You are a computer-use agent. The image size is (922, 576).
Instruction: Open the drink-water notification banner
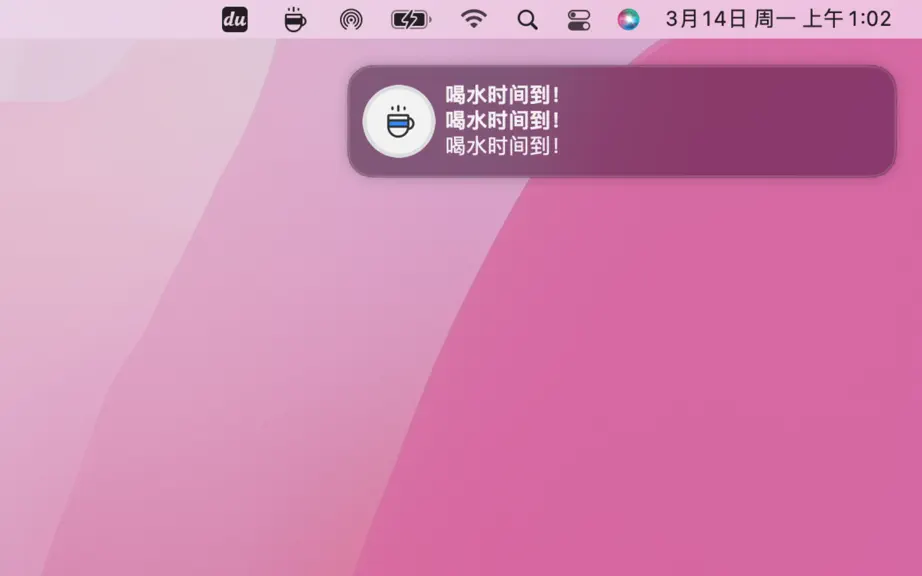622,121
